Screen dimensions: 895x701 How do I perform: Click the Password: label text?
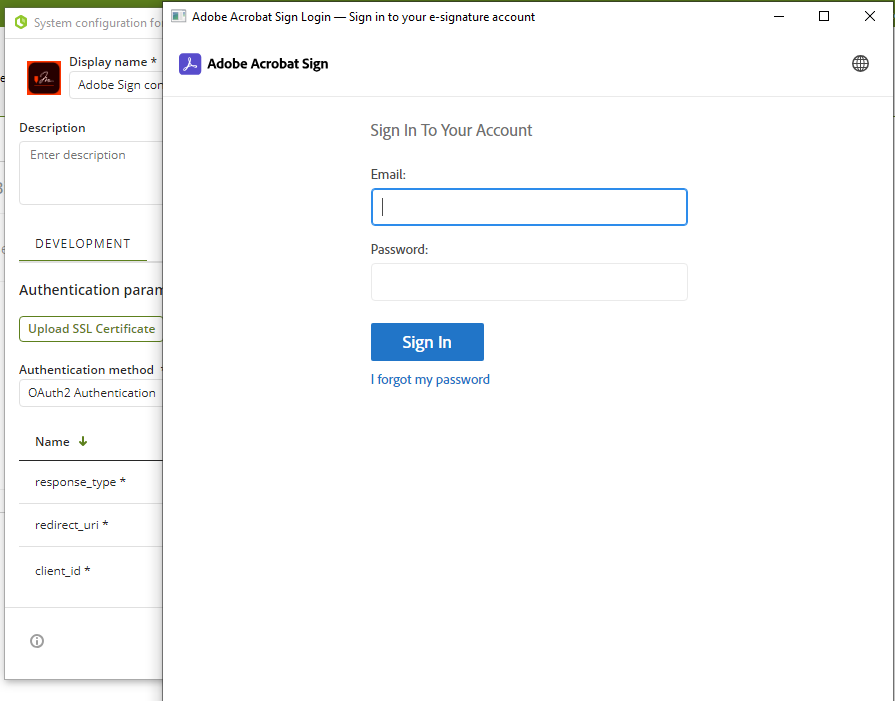pyautogui.click(x=399, y=249)
